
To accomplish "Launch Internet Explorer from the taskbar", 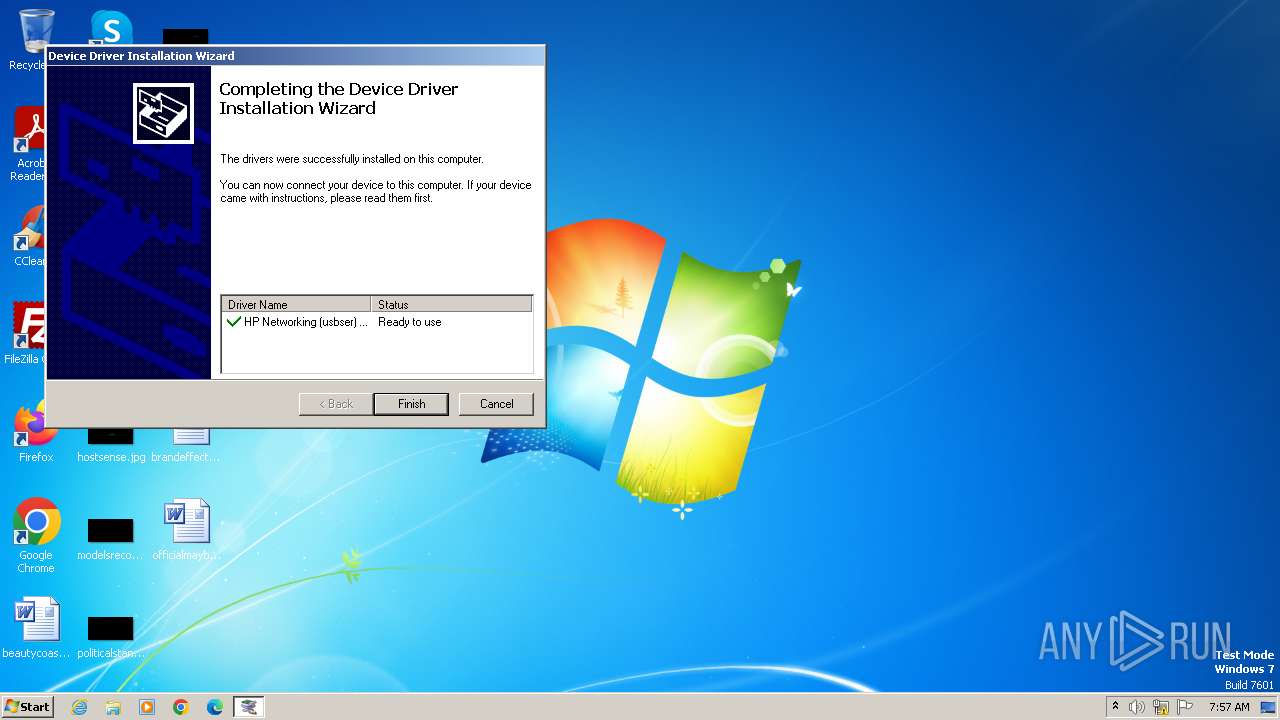I will coord(79,707).
